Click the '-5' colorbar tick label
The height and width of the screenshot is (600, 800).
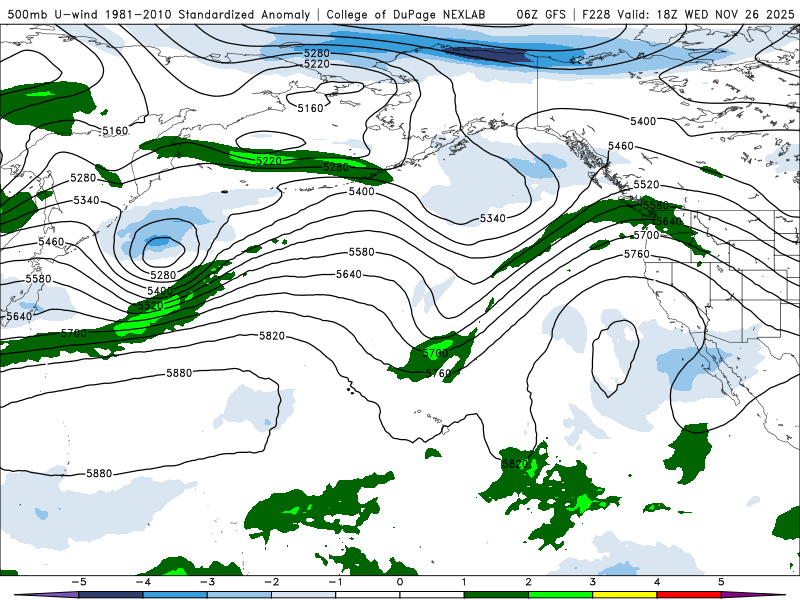tap(79, 582)
